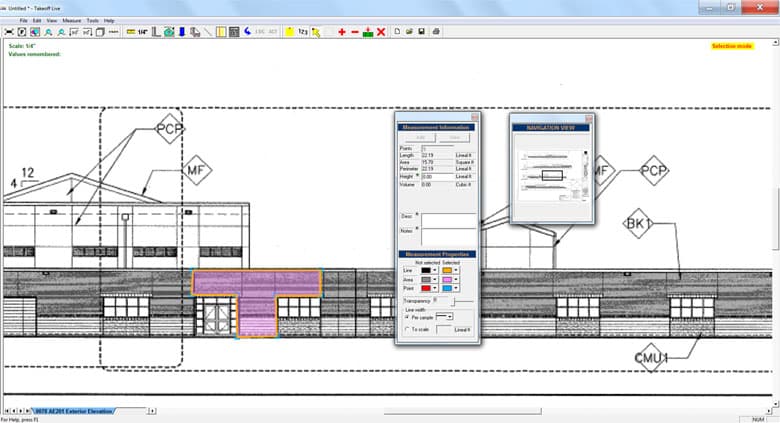Viewport: 780px width, 423px height.
Task: Click the red plus add icon
Action: click(342, 32)
